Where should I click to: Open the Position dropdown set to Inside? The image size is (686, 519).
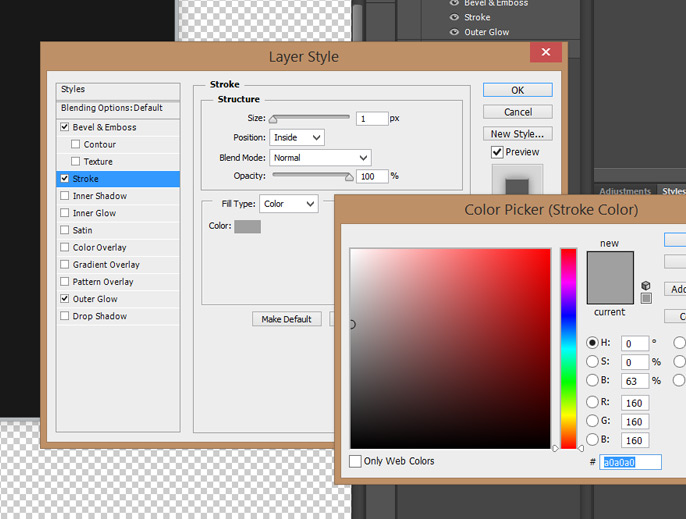tap(296, 137)
